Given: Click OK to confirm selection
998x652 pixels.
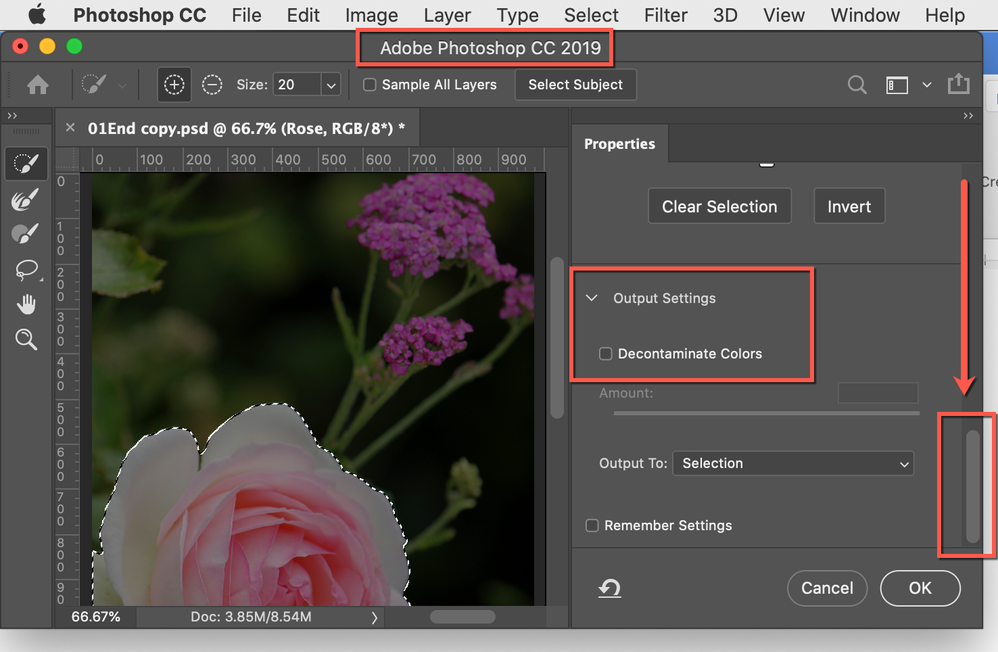Looking at the screenshot, I should (x=920, y=588).
